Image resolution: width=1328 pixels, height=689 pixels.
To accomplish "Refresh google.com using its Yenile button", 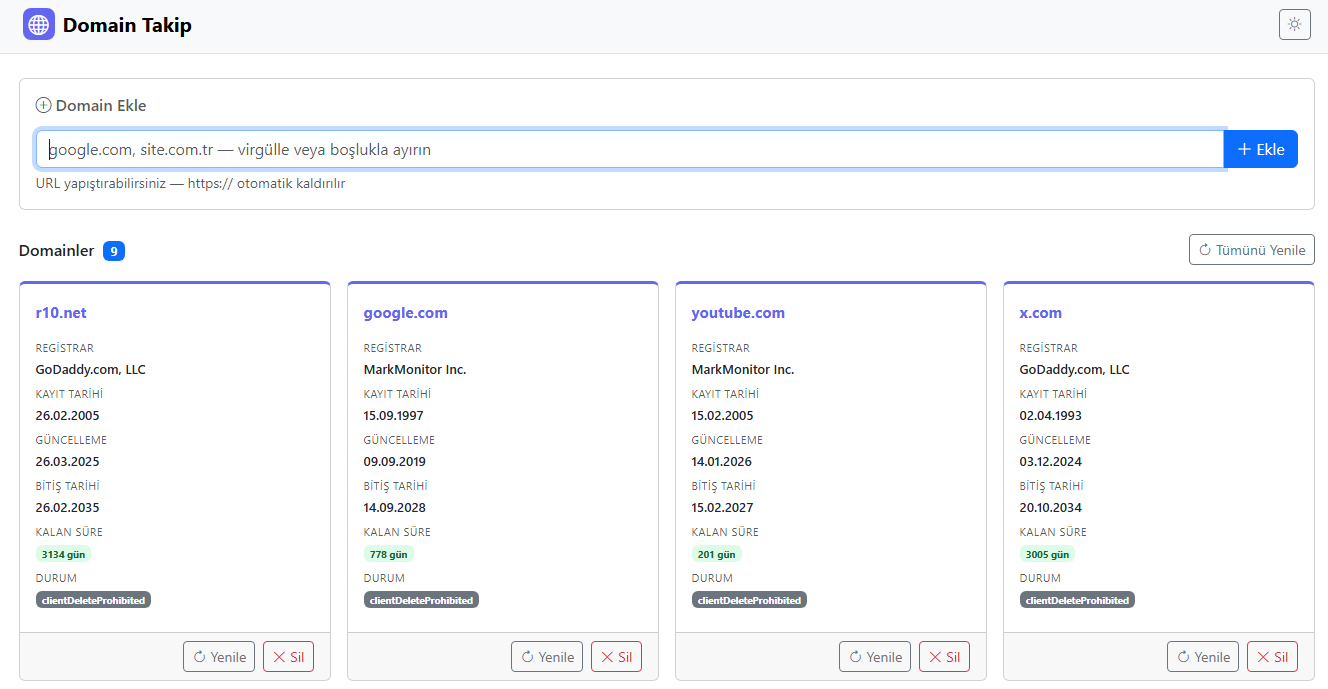I will point(547,657).
